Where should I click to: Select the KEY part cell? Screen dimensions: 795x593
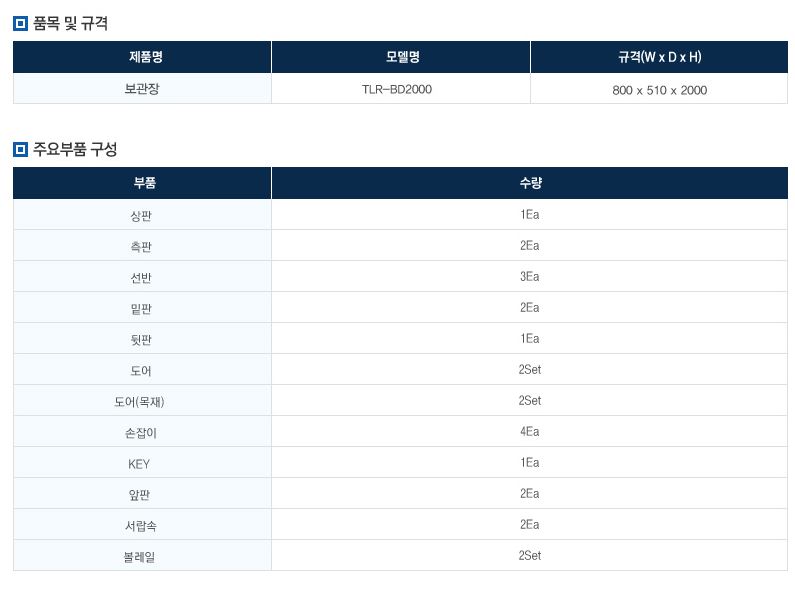click(x=142, y=463)
